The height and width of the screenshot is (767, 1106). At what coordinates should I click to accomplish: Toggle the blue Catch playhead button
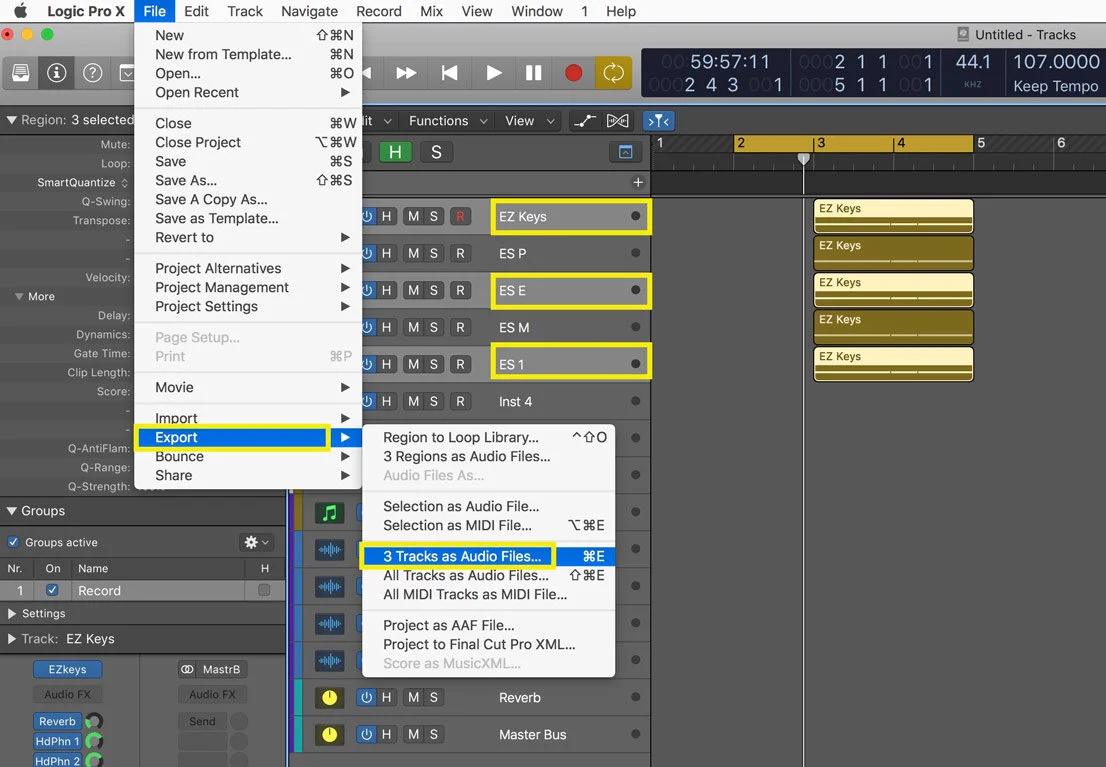tap(659, 121)
